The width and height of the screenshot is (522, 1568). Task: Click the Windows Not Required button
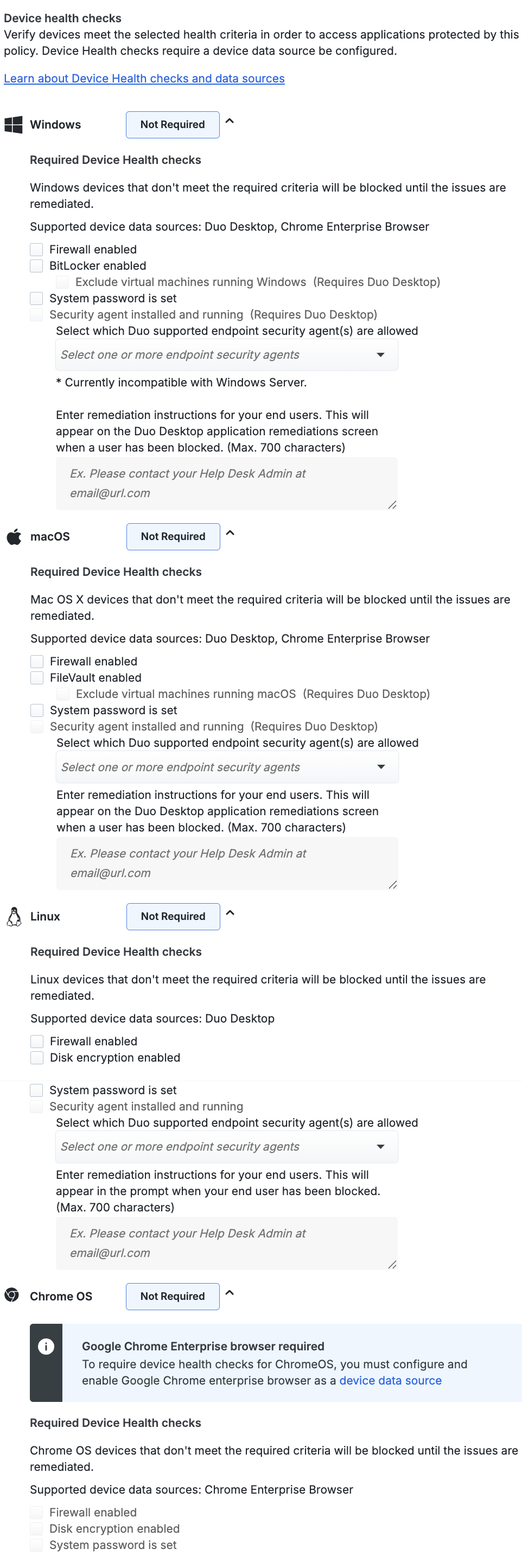click(x=172, y=124)
